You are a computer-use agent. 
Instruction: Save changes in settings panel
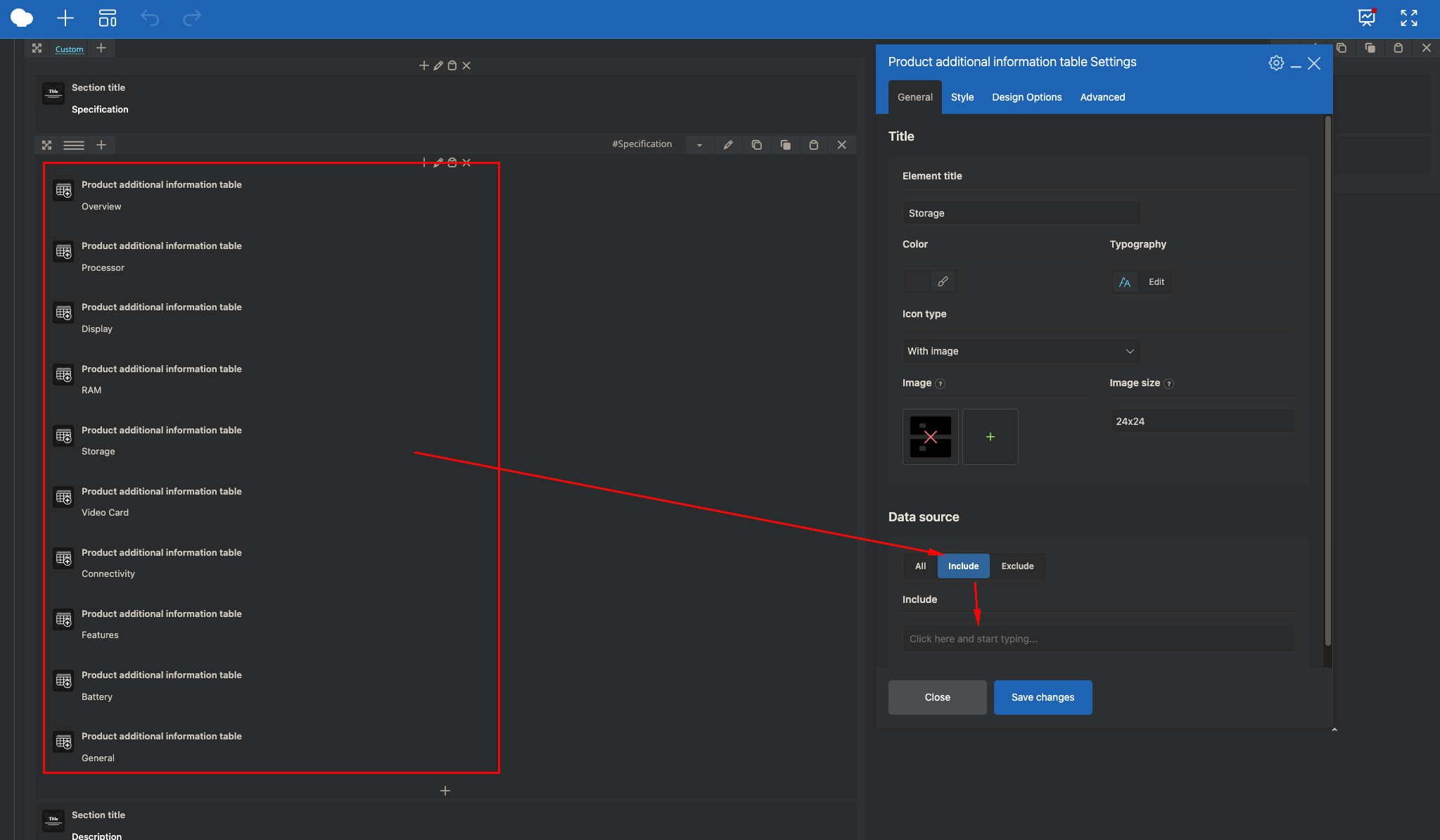[x=1043, y=697]
